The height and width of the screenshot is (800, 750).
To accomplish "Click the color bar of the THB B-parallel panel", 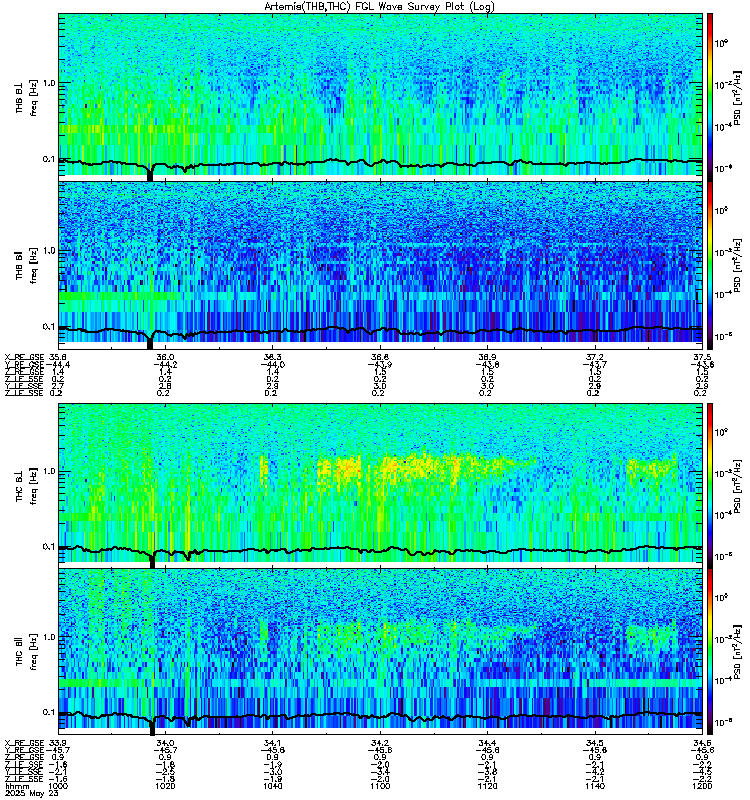I will coord(710,265).
